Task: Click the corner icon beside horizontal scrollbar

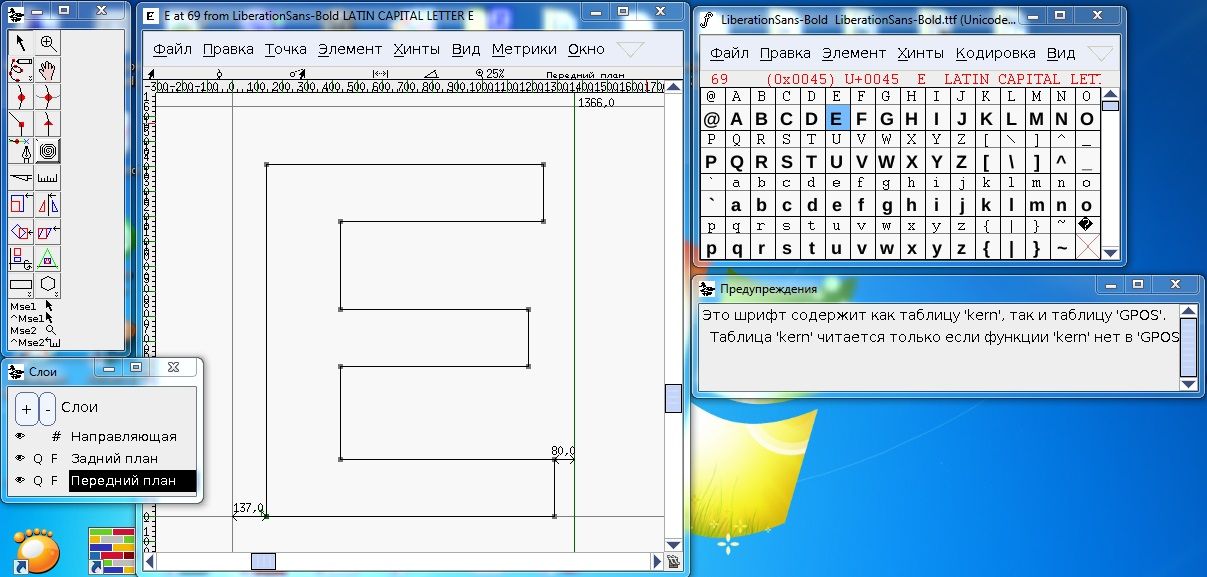Action: 674,561
